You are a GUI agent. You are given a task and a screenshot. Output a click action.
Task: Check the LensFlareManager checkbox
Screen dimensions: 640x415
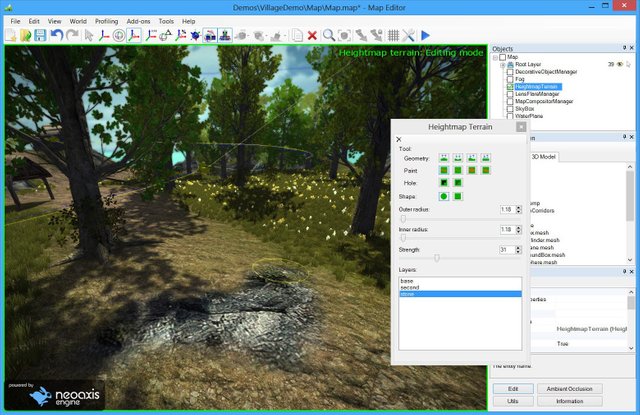pos(510,94)
